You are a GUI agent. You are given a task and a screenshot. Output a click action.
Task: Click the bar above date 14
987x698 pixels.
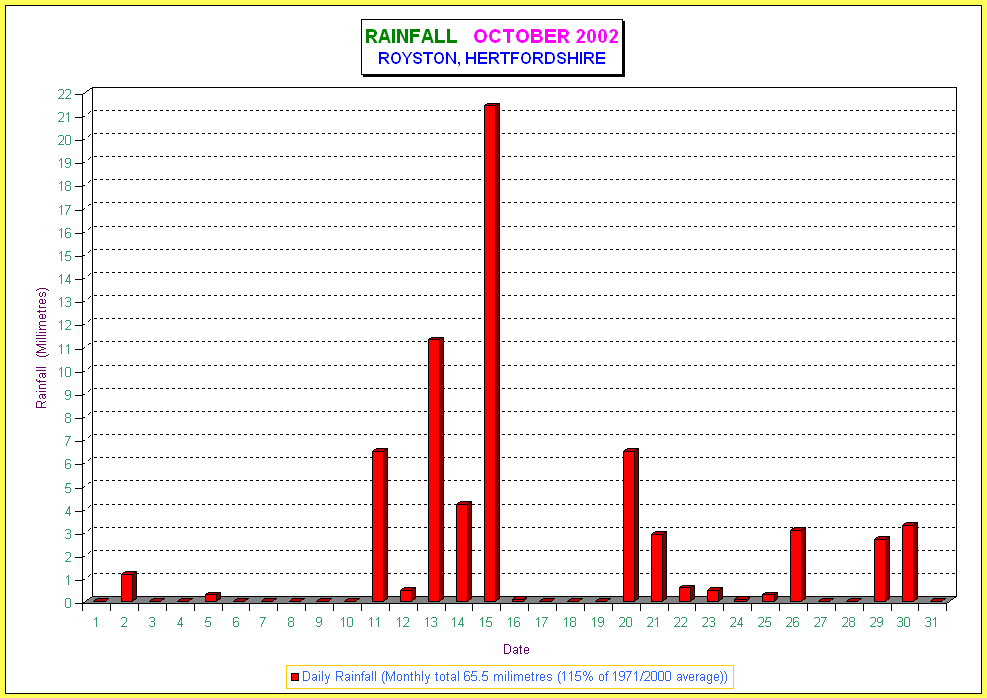(463, 552)
